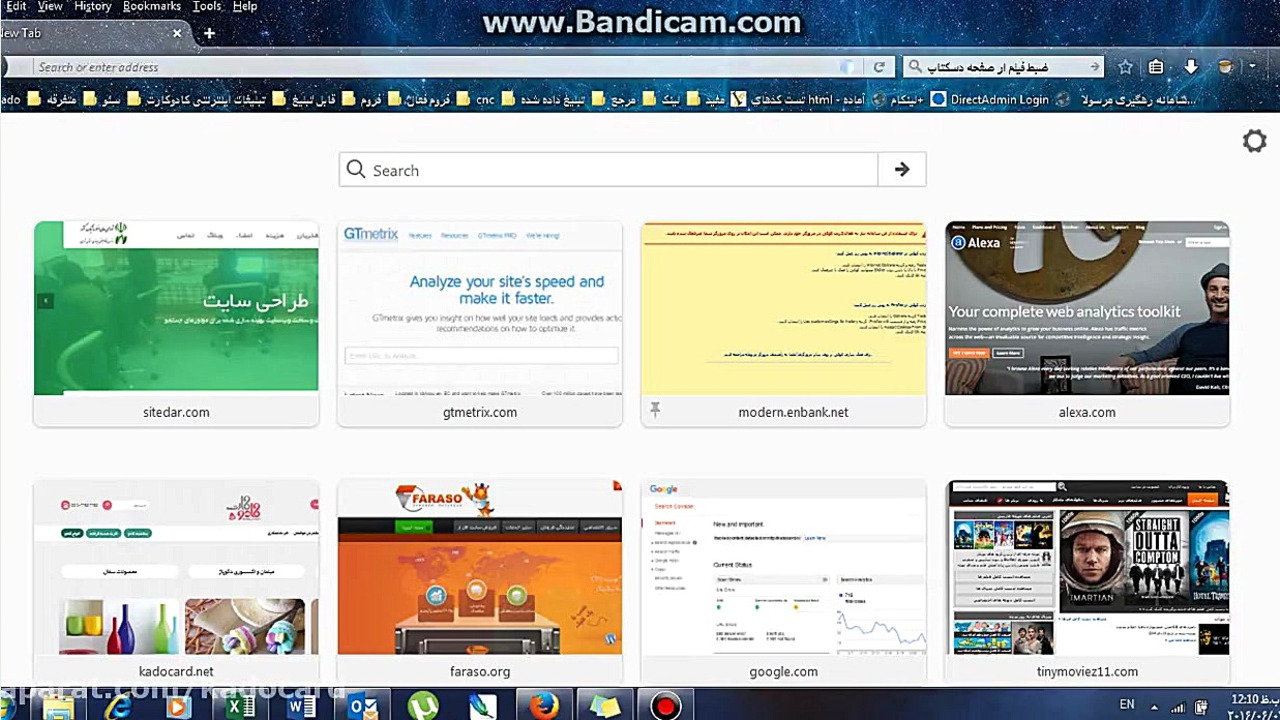
Task: Open new tab page settings gear
Action: 1254,141
